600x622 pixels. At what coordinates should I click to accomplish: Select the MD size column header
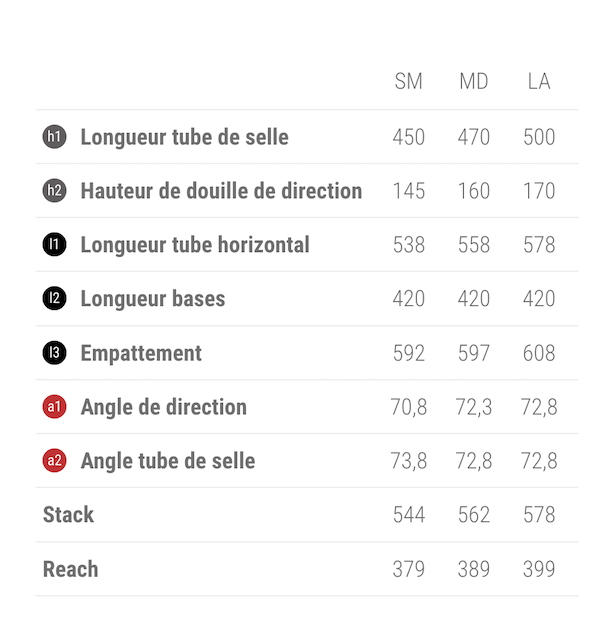click(474, 82)
